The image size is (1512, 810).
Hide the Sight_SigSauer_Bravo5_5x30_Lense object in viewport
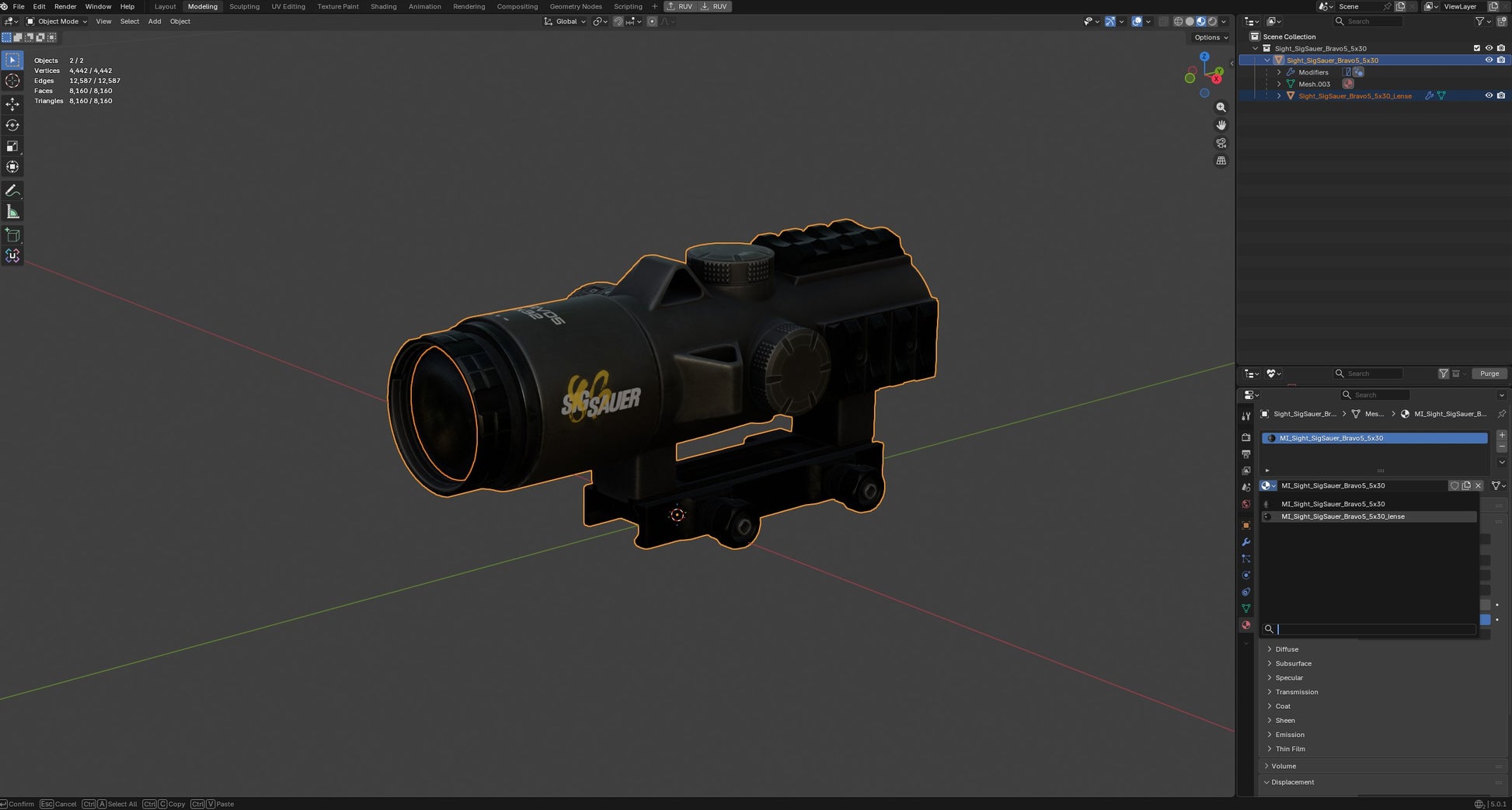pyautogui.click(x=1489, y=96)
